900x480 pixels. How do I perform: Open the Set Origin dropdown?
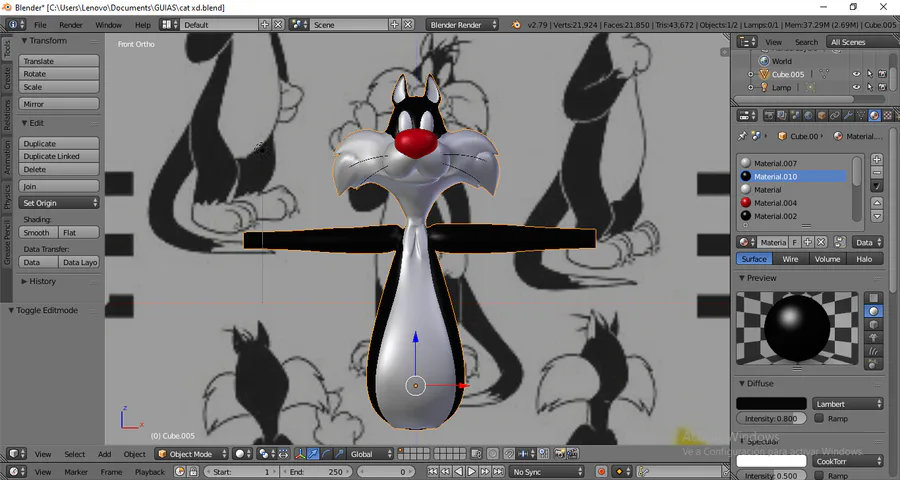59,203
